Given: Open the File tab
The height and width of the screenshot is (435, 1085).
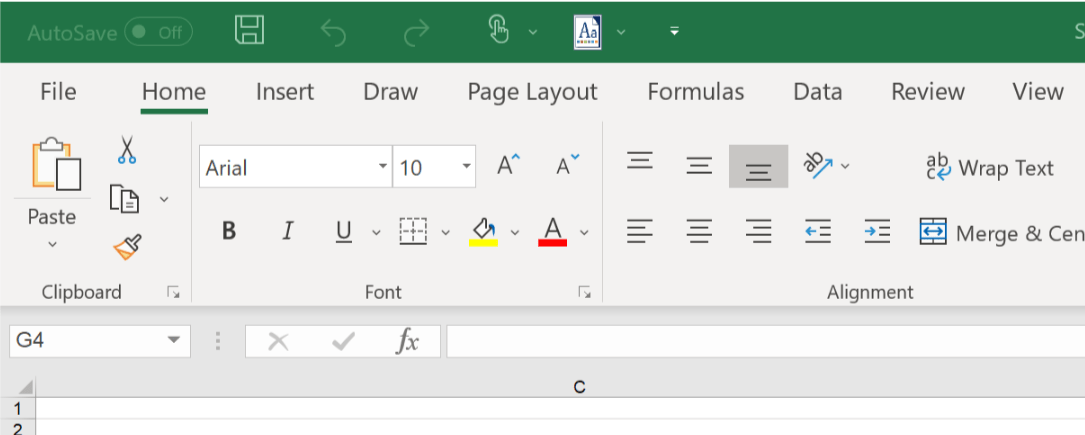Looking at the screenshot, I should pos(58,92).
